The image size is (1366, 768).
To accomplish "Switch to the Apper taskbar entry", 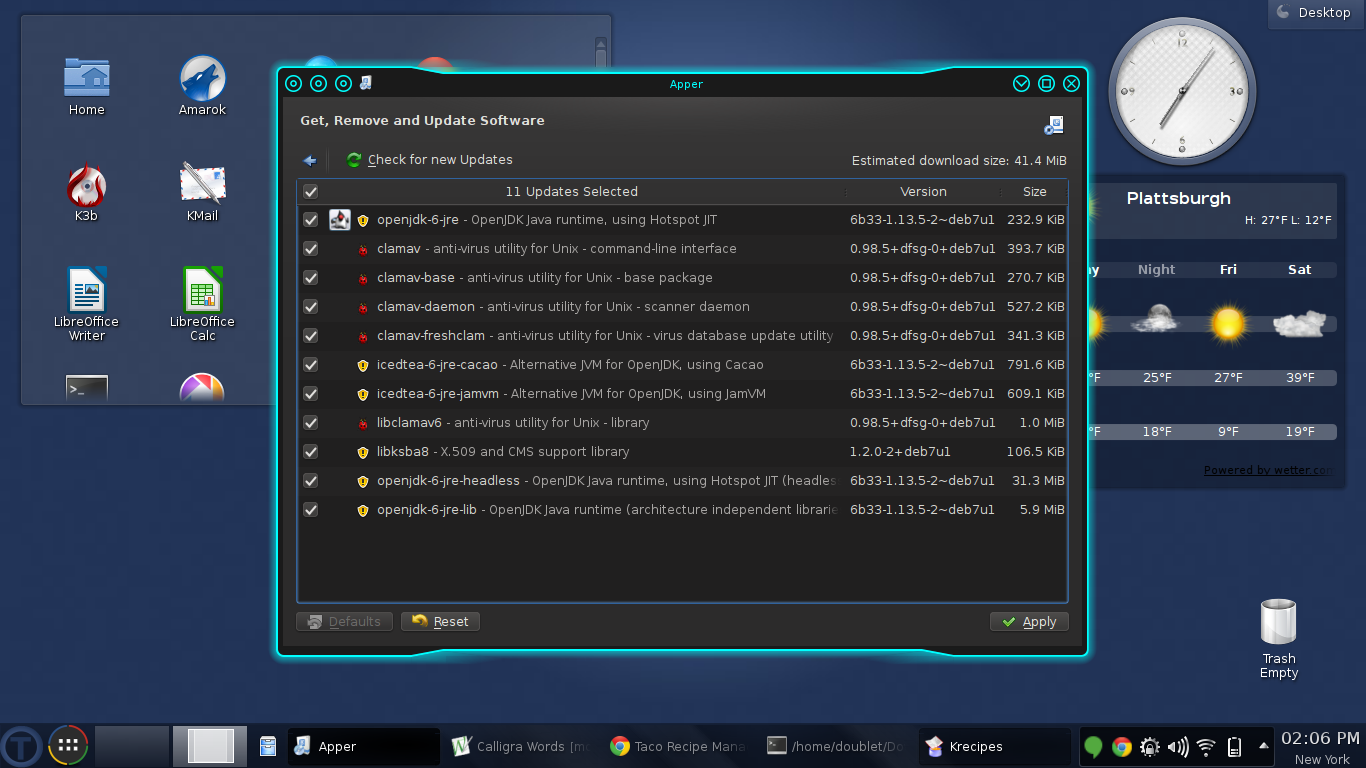I will pos(364,746).
